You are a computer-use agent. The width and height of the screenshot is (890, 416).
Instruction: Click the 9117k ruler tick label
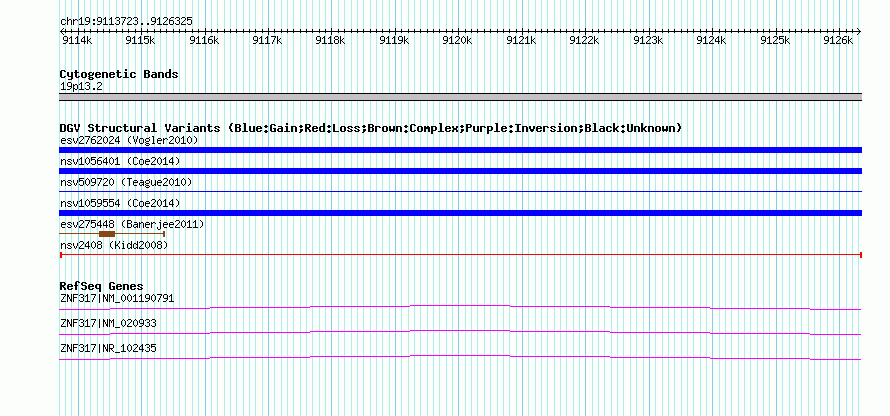[267, 40]
